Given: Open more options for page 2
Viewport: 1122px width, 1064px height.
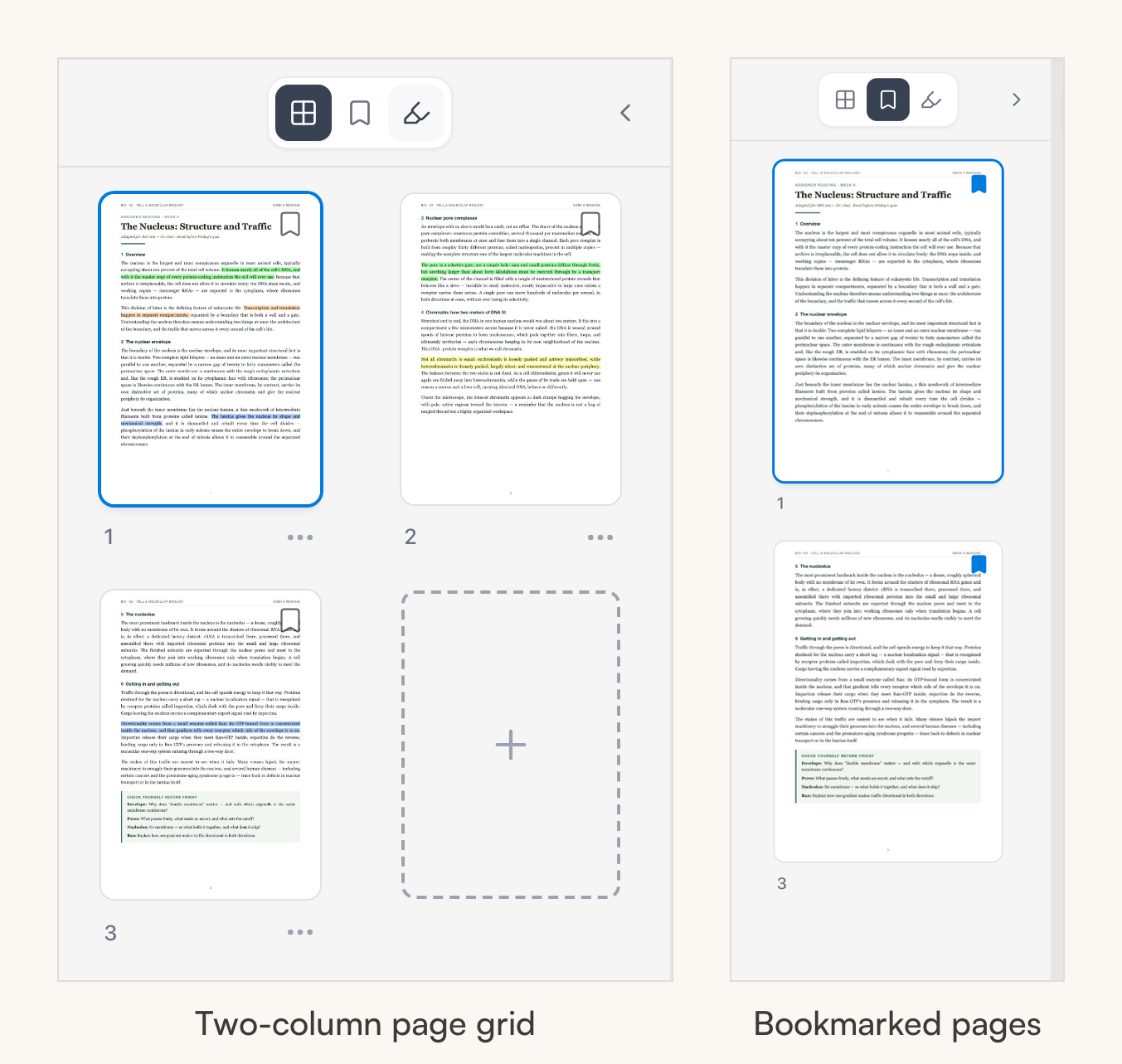Looking at the screenshot, I should (x=600, y=537).
